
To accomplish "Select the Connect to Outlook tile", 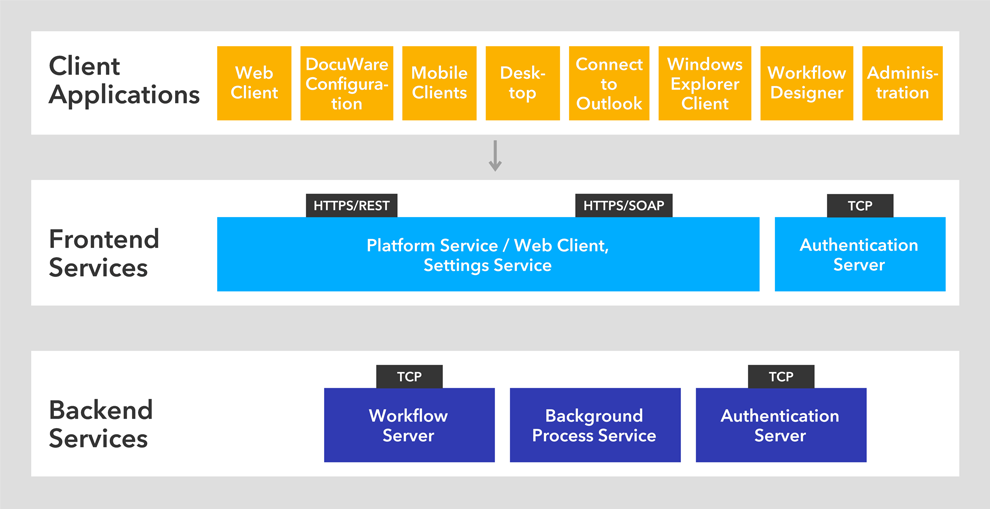I will [x=609, y=83].
